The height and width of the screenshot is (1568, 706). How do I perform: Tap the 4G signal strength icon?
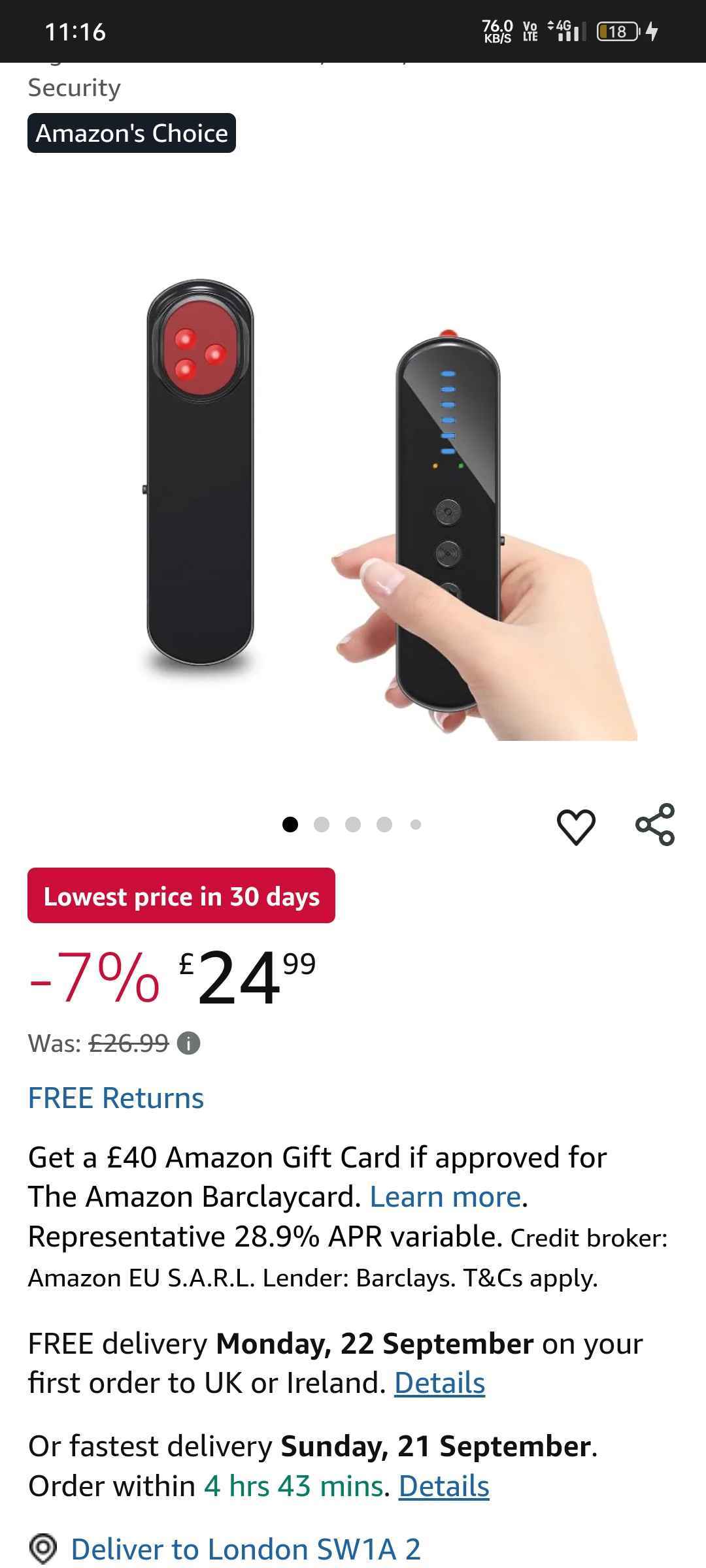tap(566, 31)
